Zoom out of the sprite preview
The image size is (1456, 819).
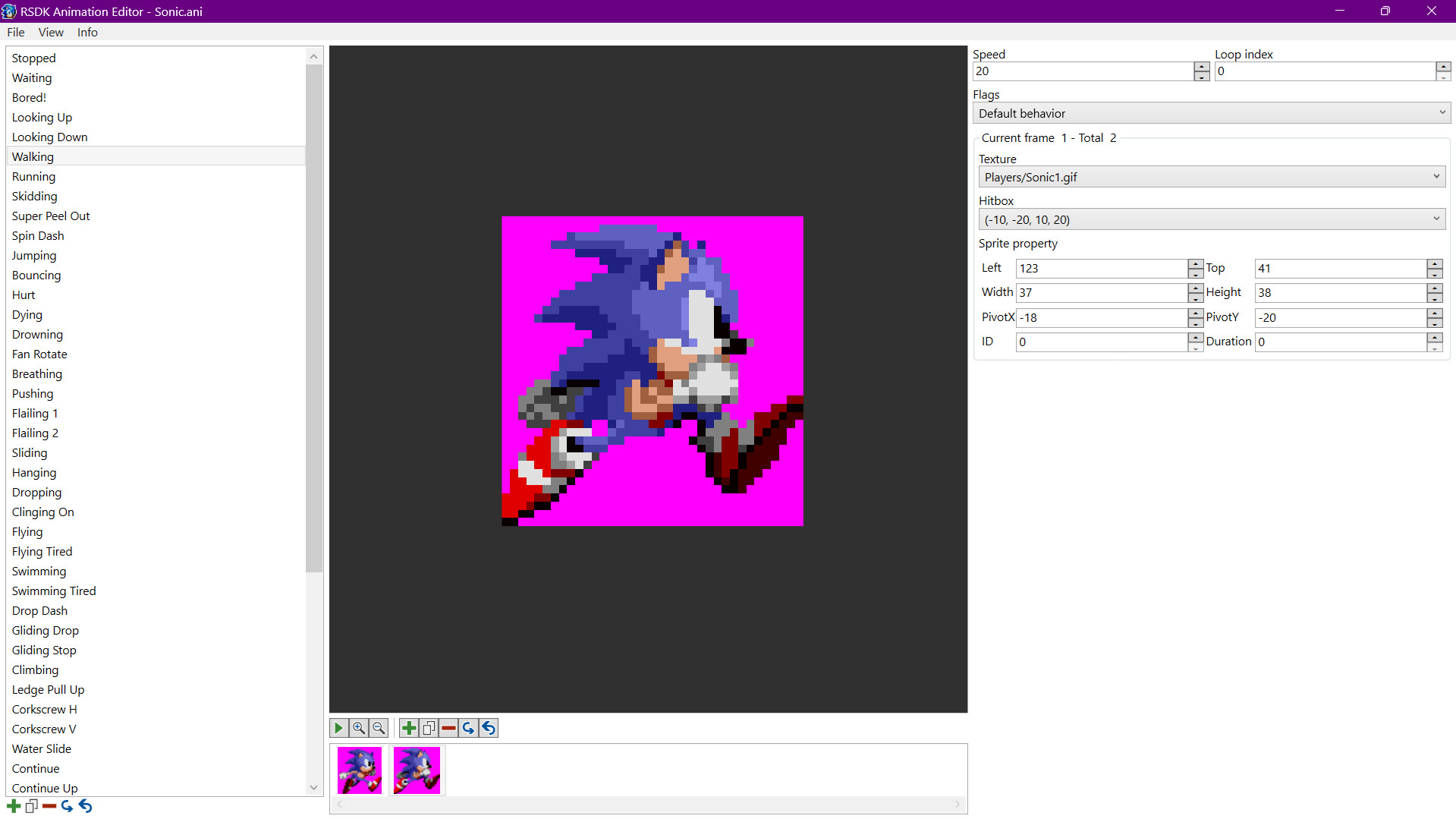[378, 727]
